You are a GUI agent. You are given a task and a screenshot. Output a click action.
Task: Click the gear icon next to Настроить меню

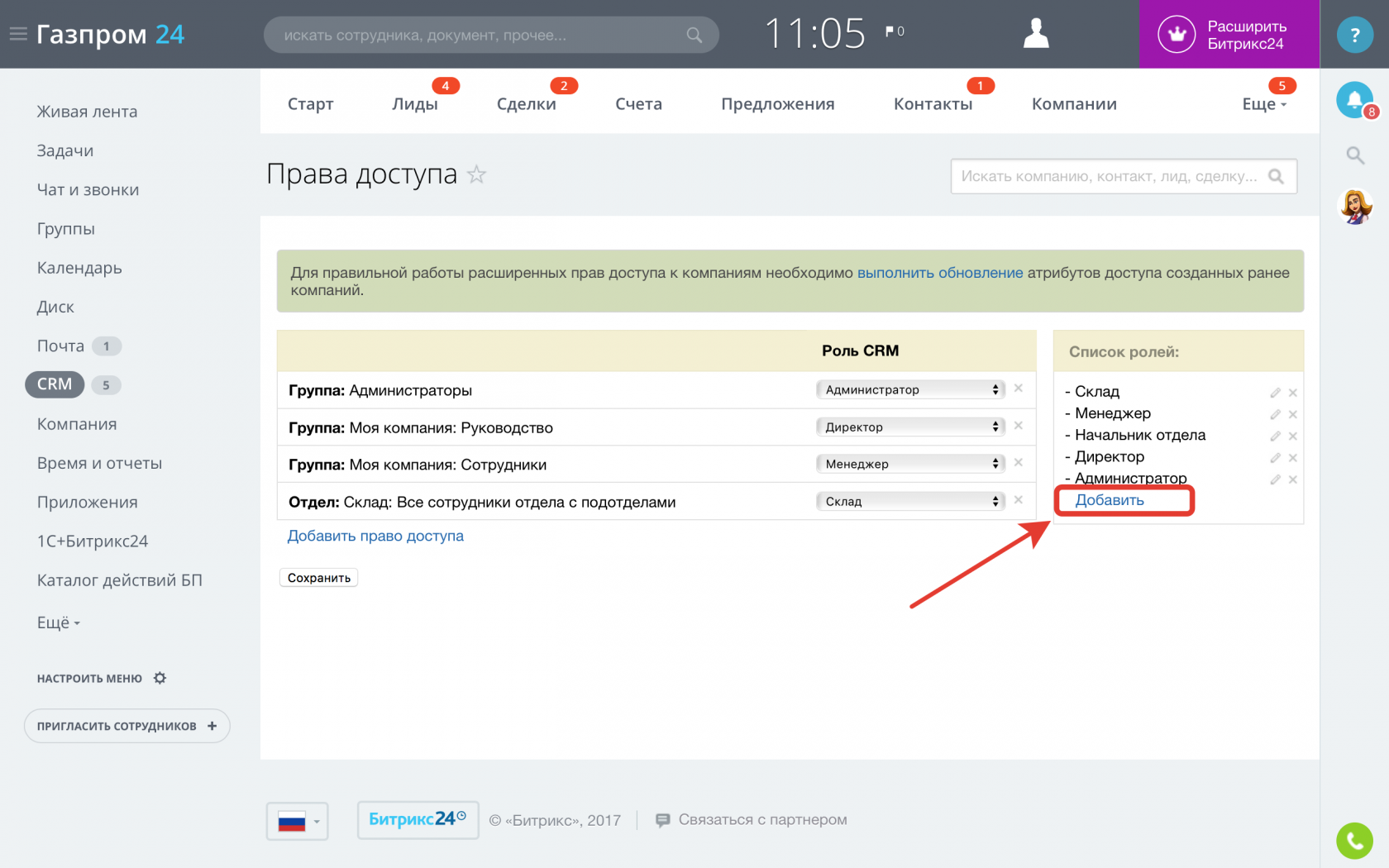160,678
